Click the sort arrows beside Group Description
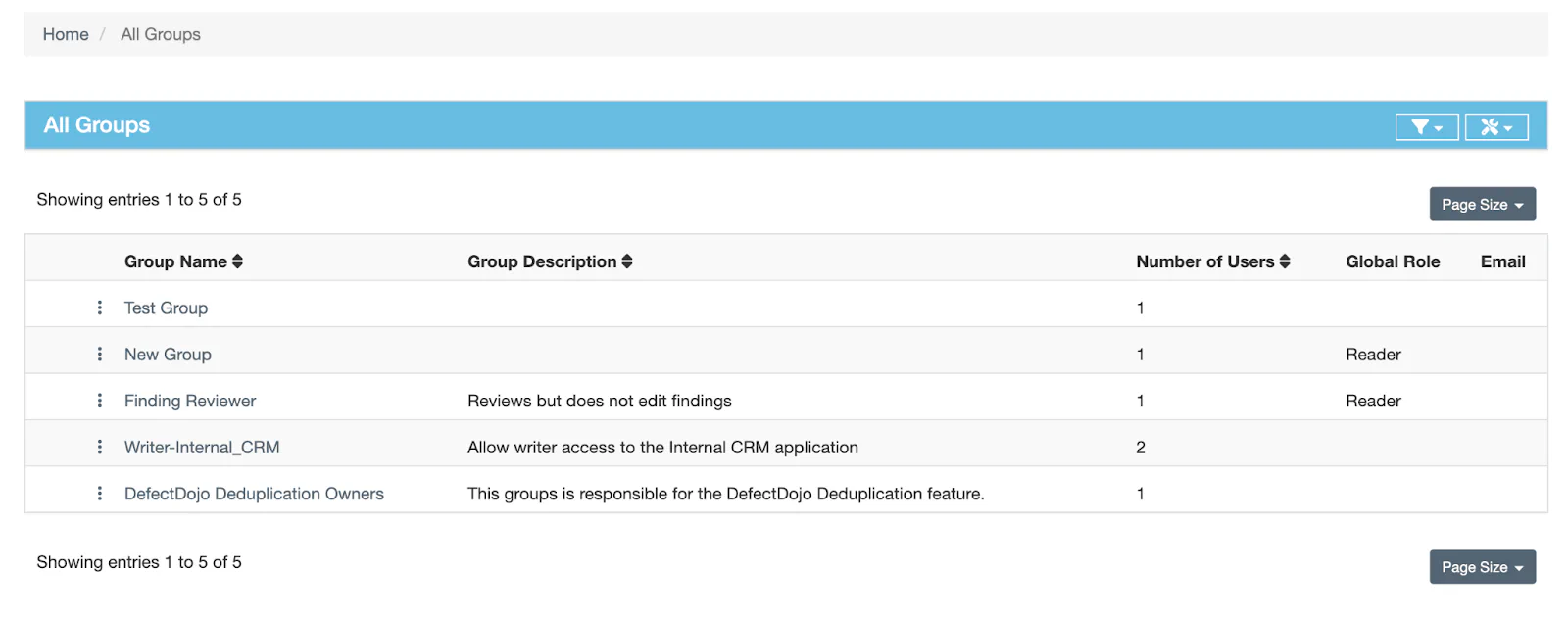The image size is (1568, 617). coord(627,261)
